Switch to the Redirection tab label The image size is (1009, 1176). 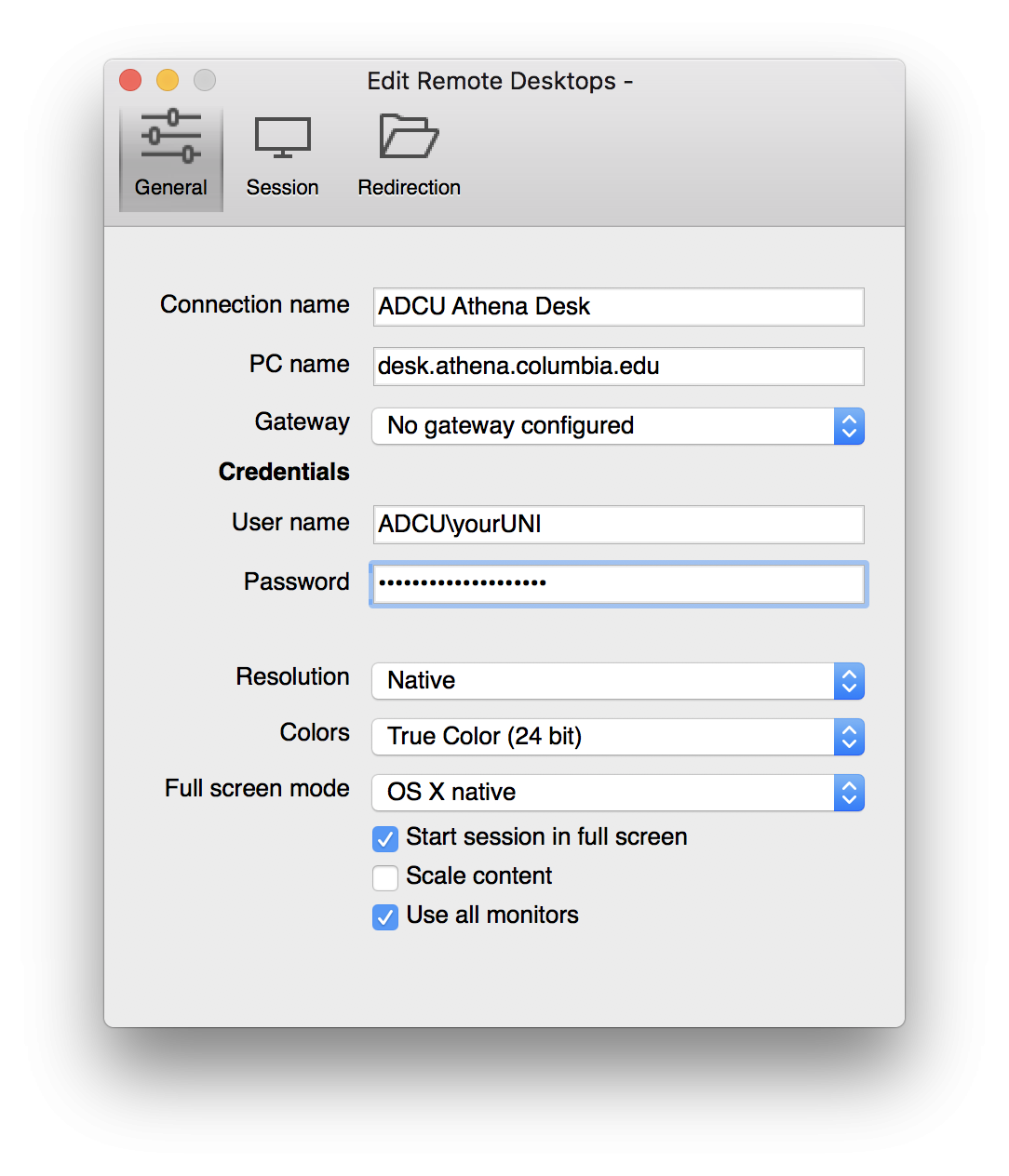pyautogui.click(x=410, y=187)
